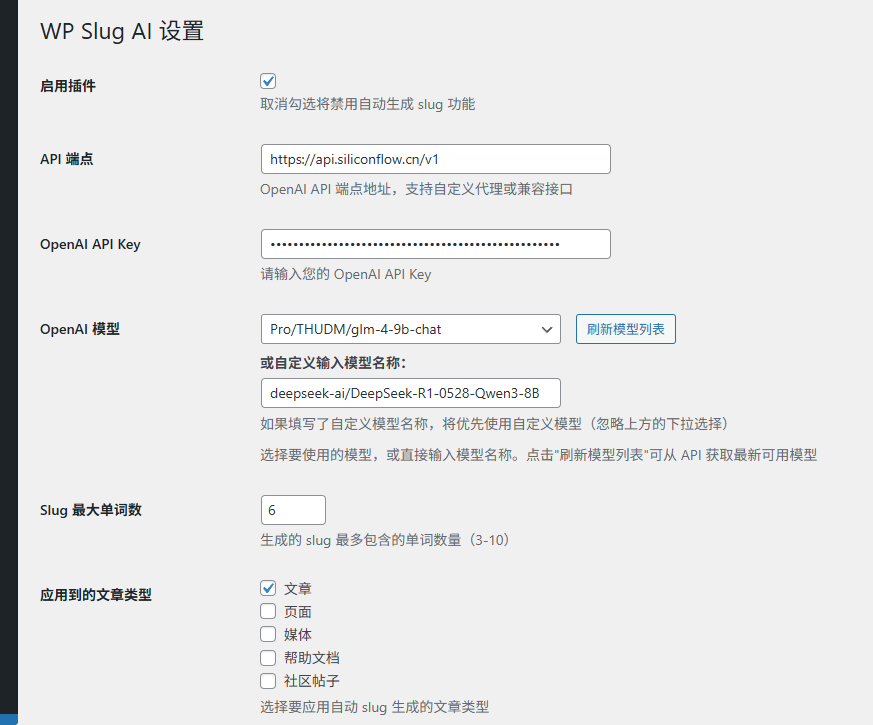873x725 pixels.
Task: Enable the 帮助文档 post type
Action: pyautogui.click(x=268, y=657)
